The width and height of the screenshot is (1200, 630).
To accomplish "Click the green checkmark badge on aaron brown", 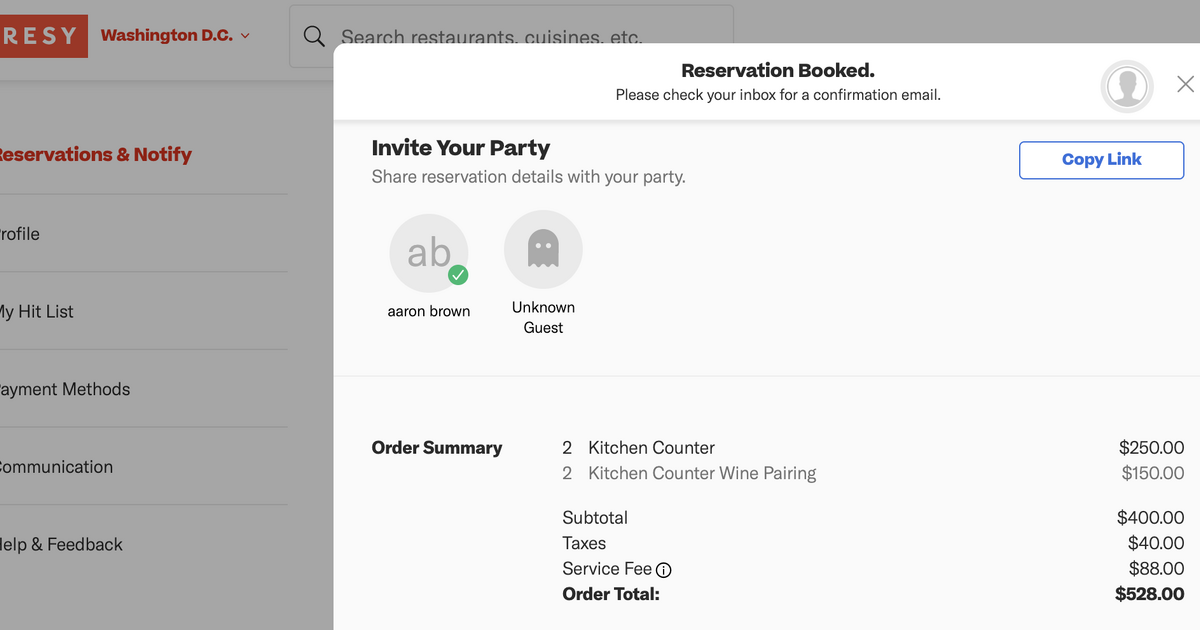I will coord(458,275).
